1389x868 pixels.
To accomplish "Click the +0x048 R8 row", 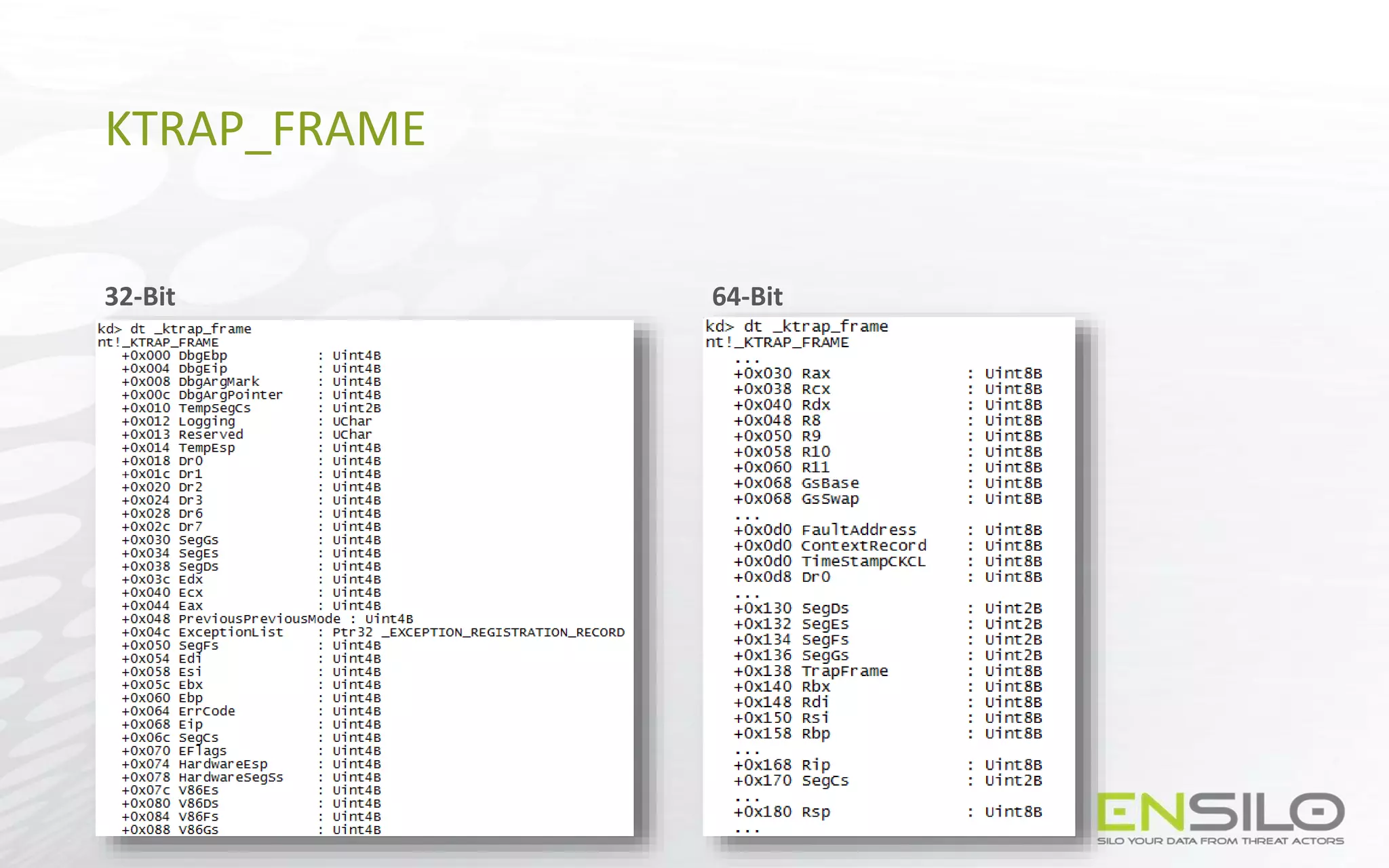I will pyautogui.click(x=888, y=420).
